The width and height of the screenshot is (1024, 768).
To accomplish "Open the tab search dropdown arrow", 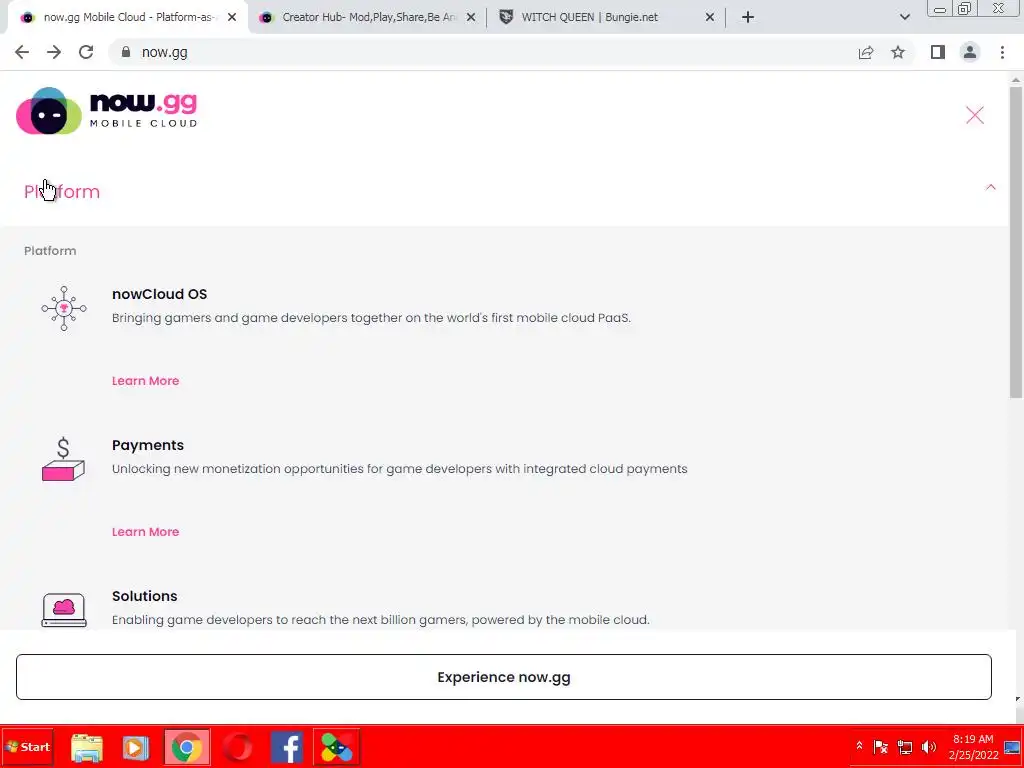I will click(x=904, y=18).
